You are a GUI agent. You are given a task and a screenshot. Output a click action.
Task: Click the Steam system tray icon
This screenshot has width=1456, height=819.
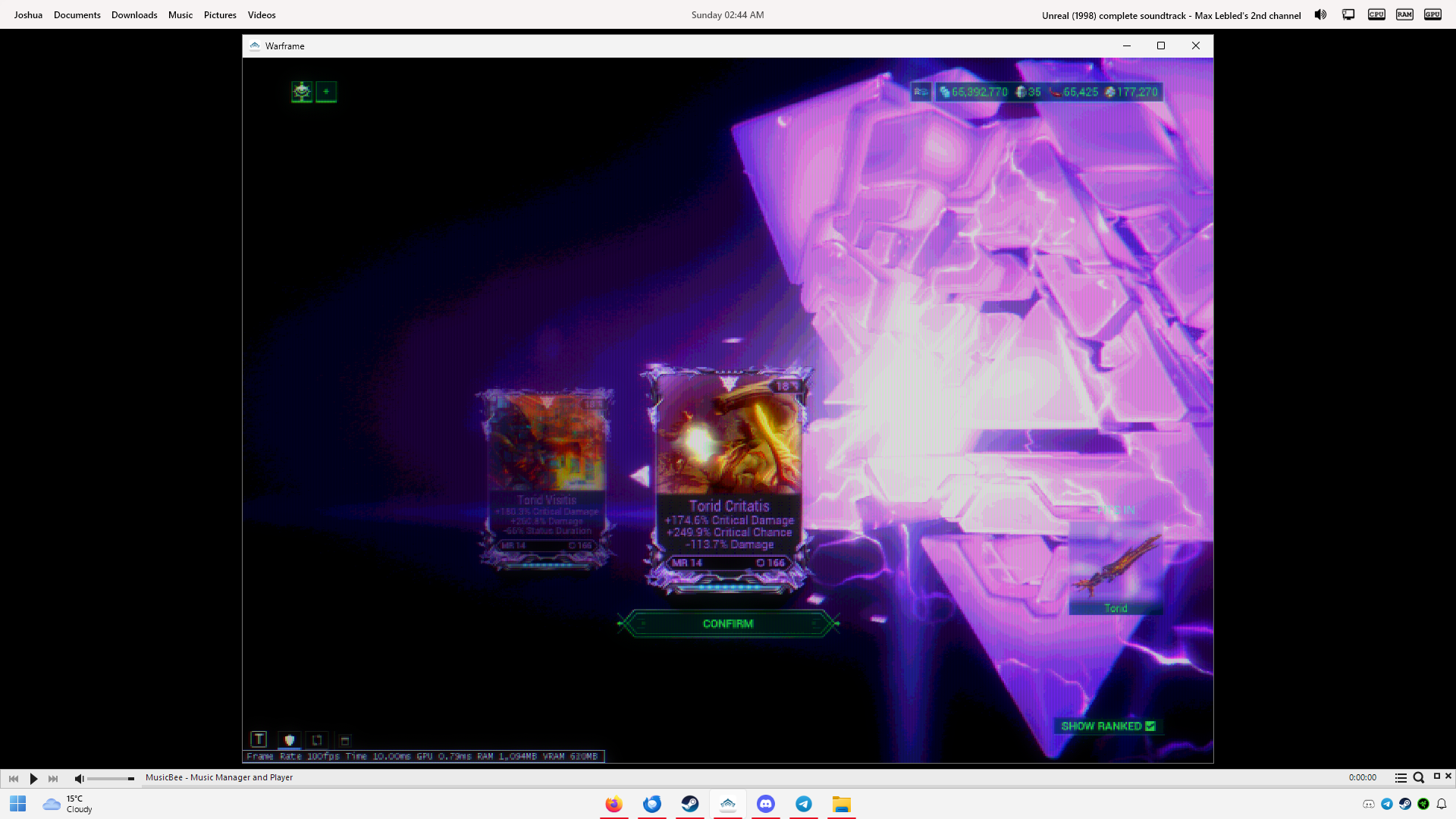[x=1405, y=804]
